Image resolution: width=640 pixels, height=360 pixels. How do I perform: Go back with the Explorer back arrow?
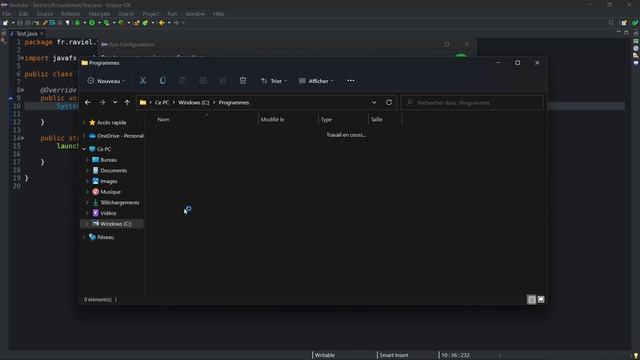point(88,102)
